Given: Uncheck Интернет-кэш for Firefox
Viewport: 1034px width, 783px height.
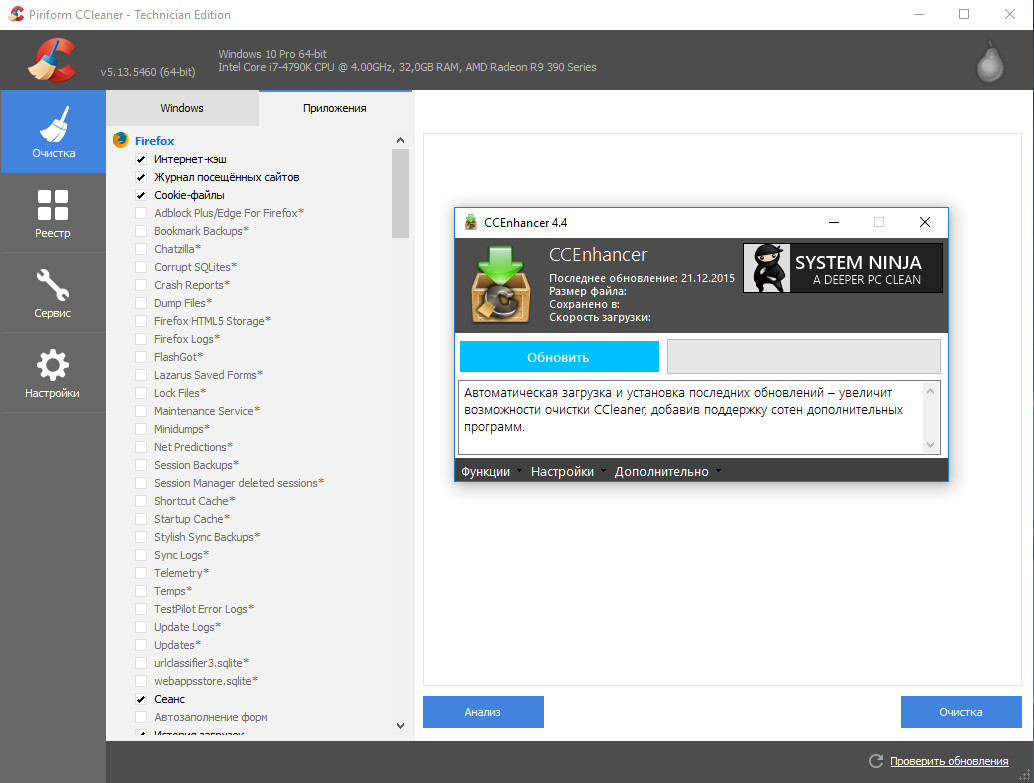Looking at the screenshot, I should point(141,159).
